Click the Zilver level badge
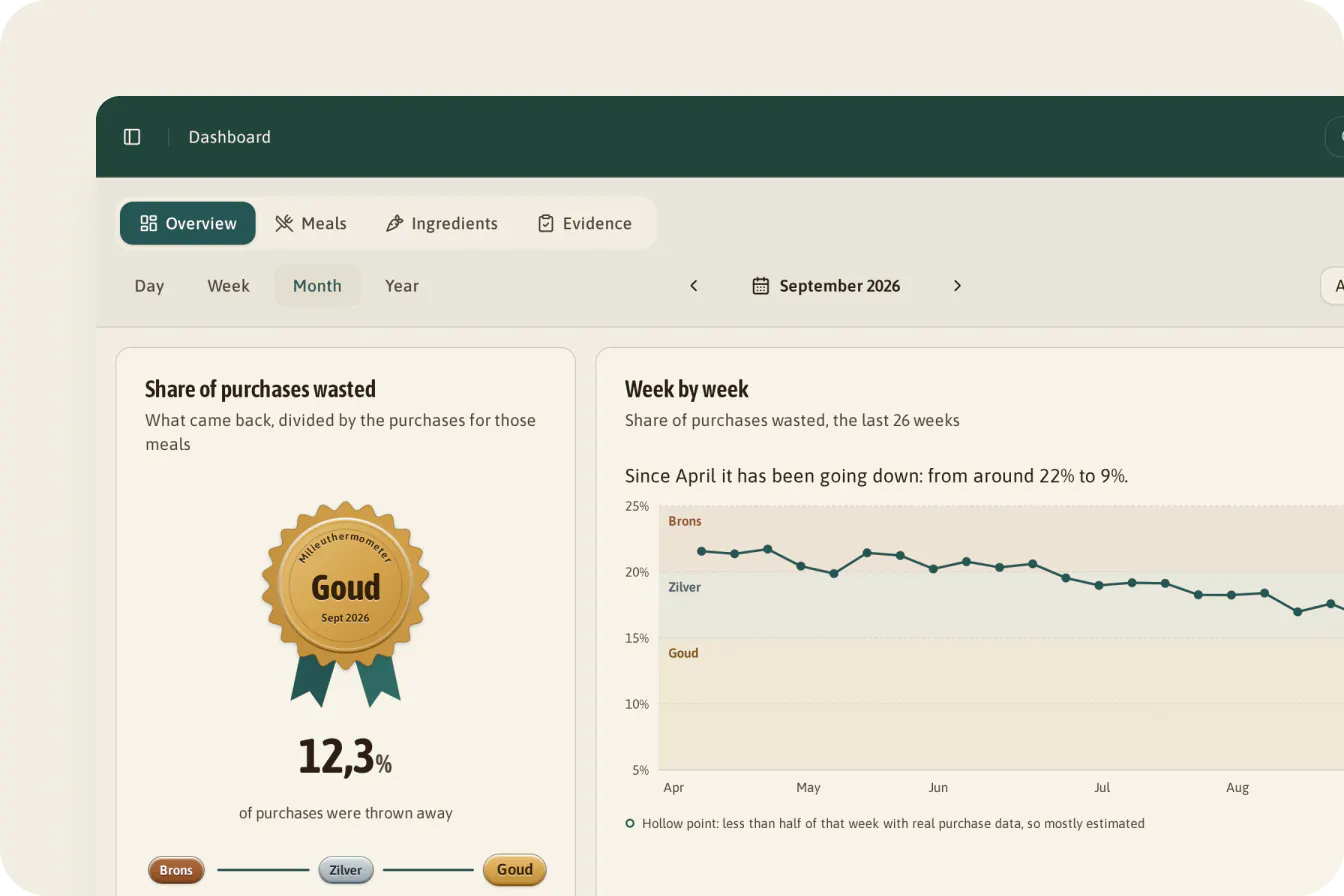 coord(346,870)
